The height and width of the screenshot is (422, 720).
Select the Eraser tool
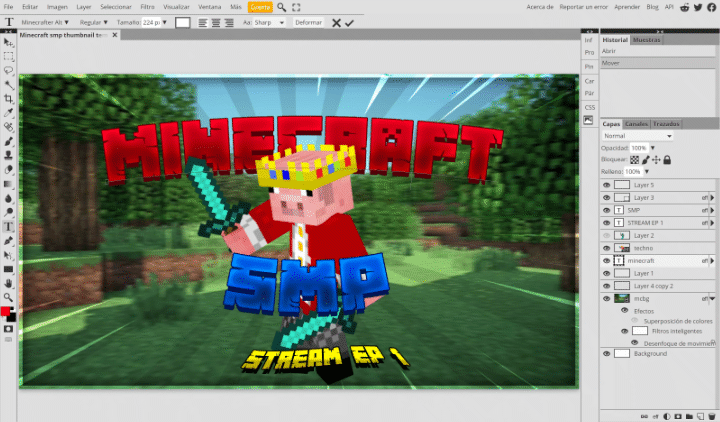click(x=8, y=170)
